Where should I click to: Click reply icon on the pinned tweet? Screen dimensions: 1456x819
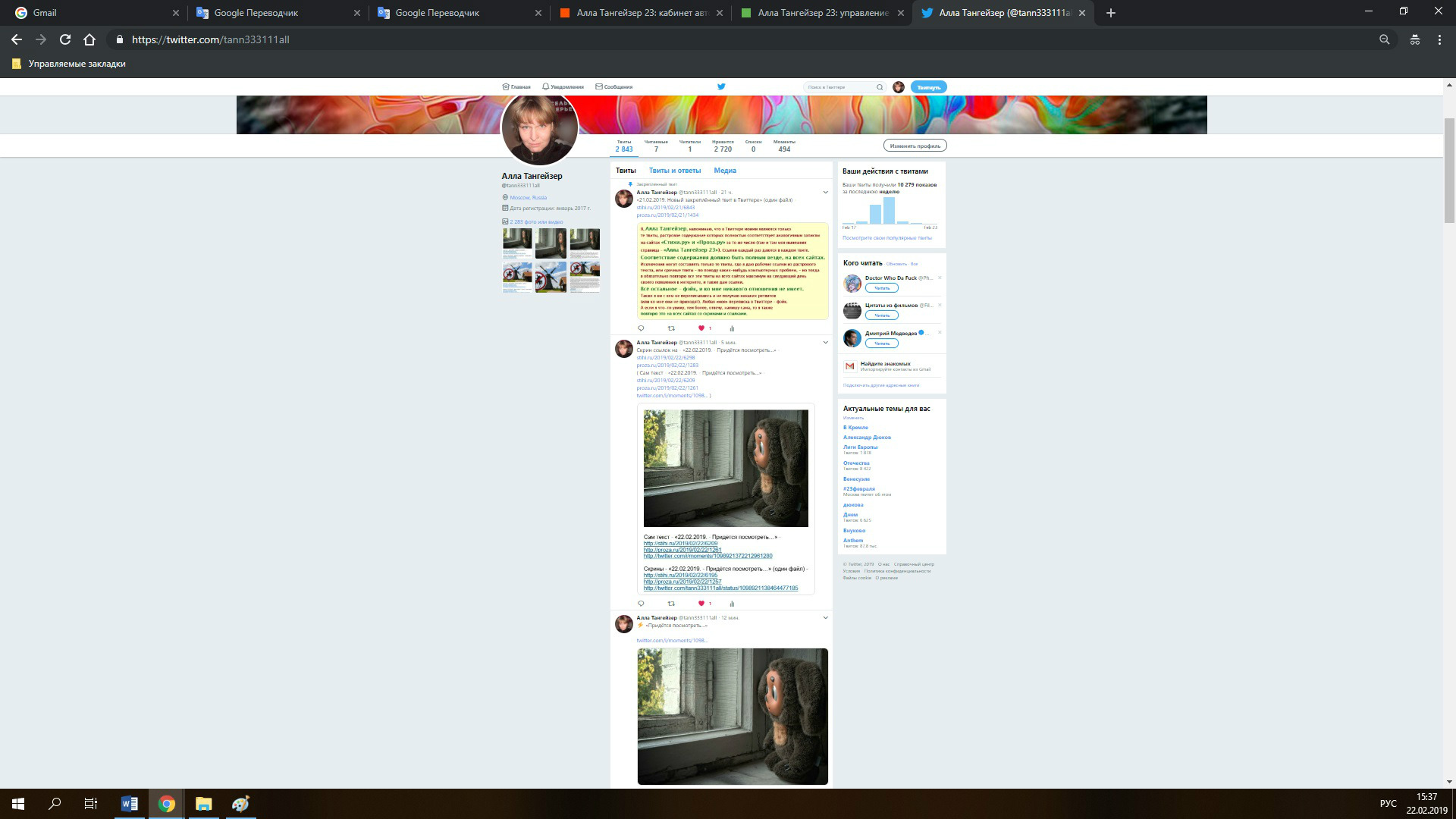pos(641,328)
